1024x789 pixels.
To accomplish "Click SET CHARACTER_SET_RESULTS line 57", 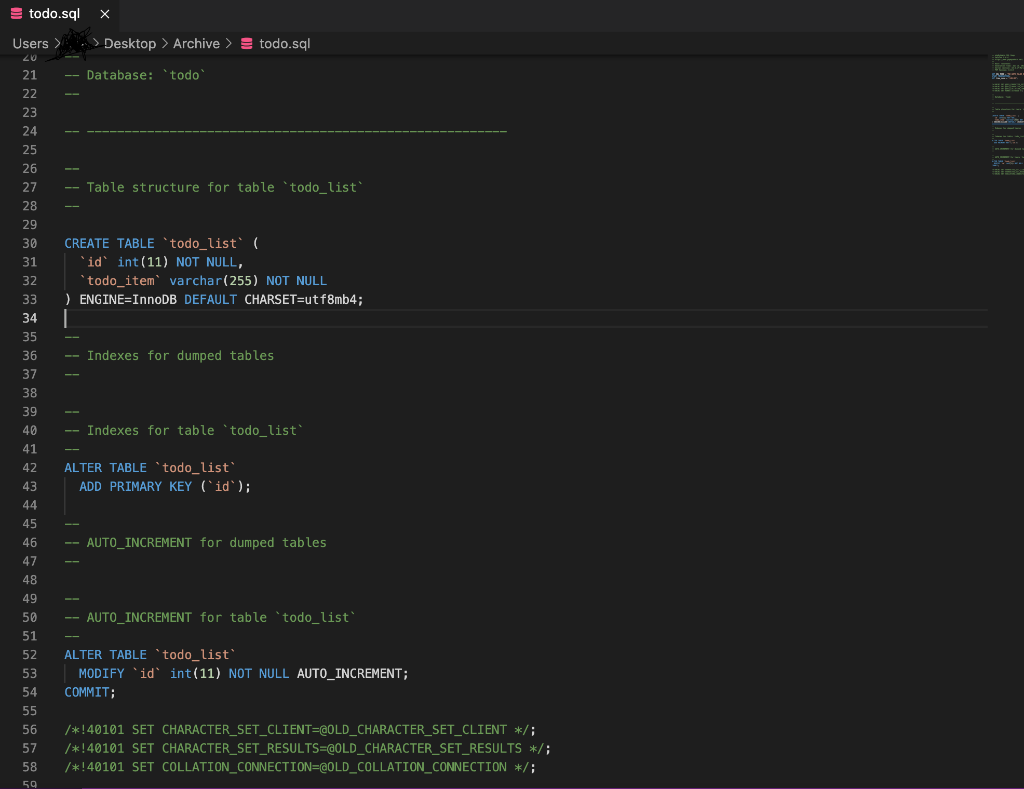I will (x=308, y=749).
